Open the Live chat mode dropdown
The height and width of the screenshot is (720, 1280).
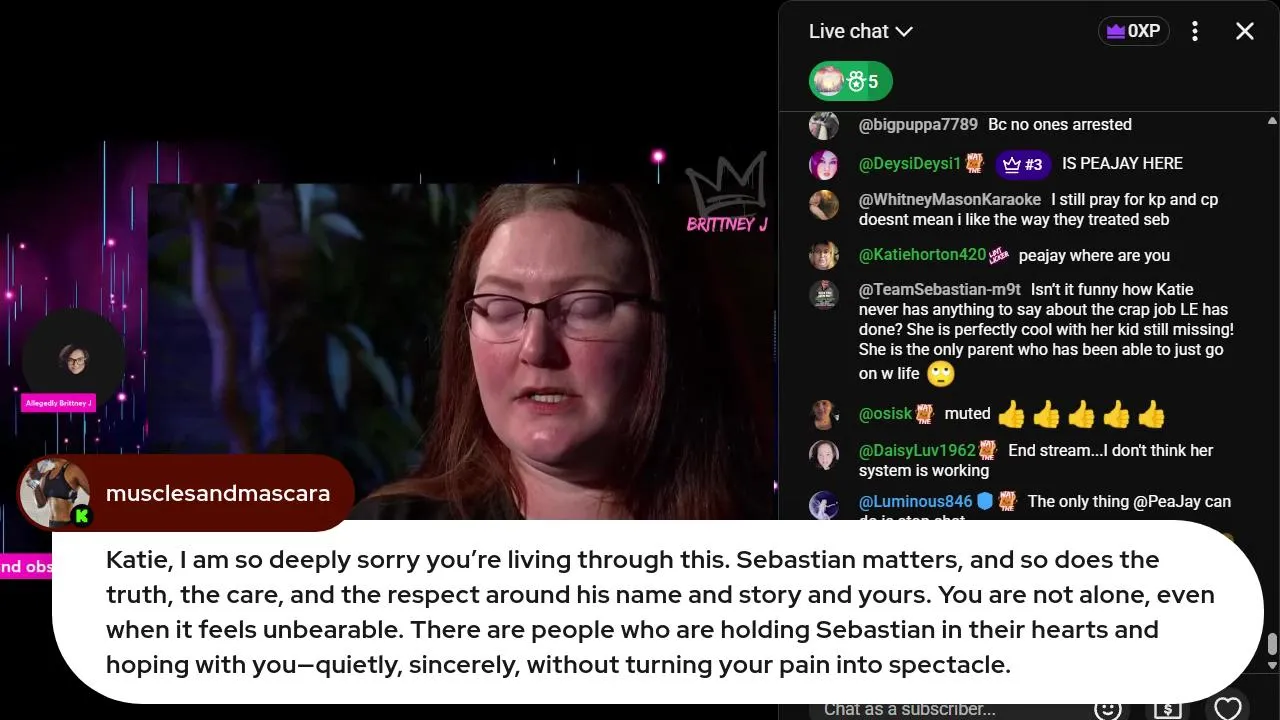(x=860, y=31)
